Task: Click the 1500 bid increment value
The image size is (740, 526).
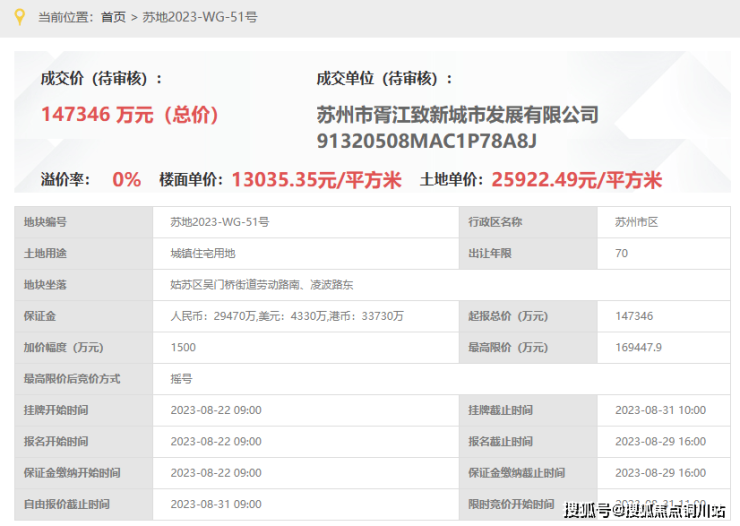Action: pos(183,347)
